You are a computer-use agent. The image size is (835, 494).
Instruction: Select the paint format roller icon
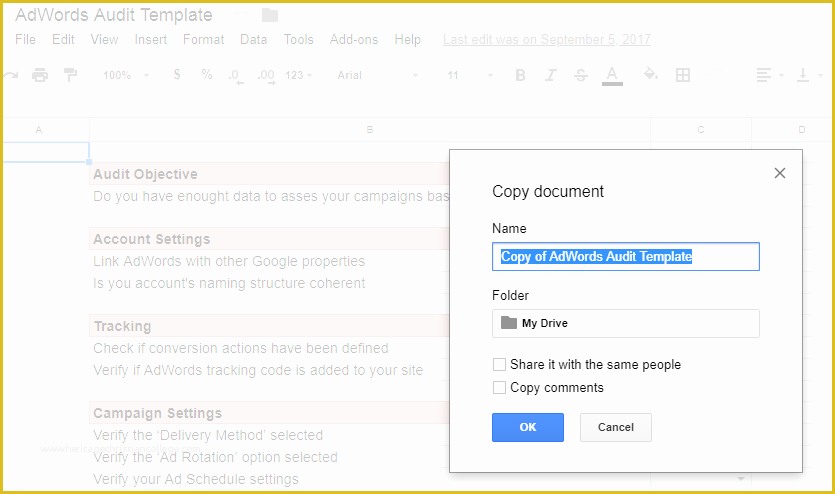tap(70, 75)
